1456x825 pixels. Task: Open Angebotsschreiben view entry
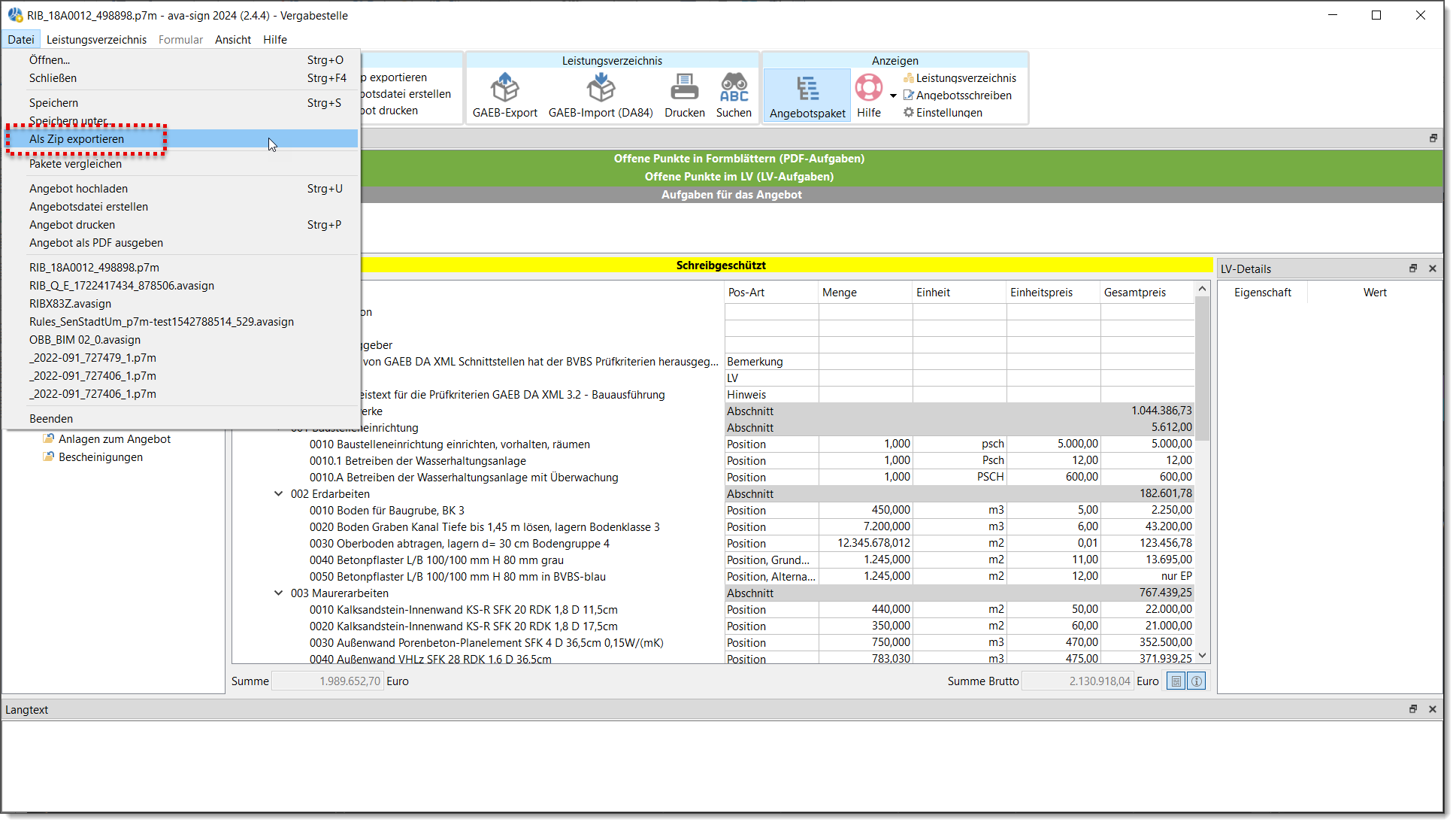[x=958, y=96]
